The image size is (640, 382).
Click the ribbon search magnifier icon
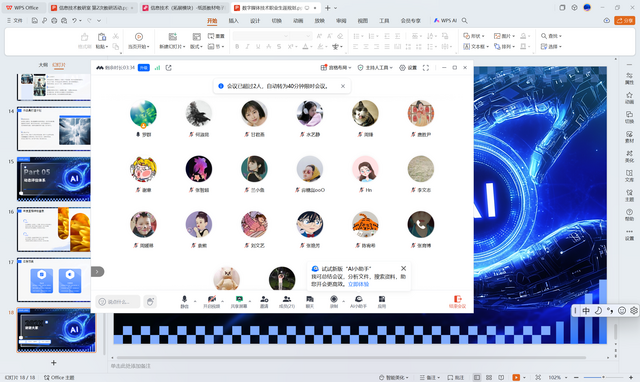click(x=465, y=20)
